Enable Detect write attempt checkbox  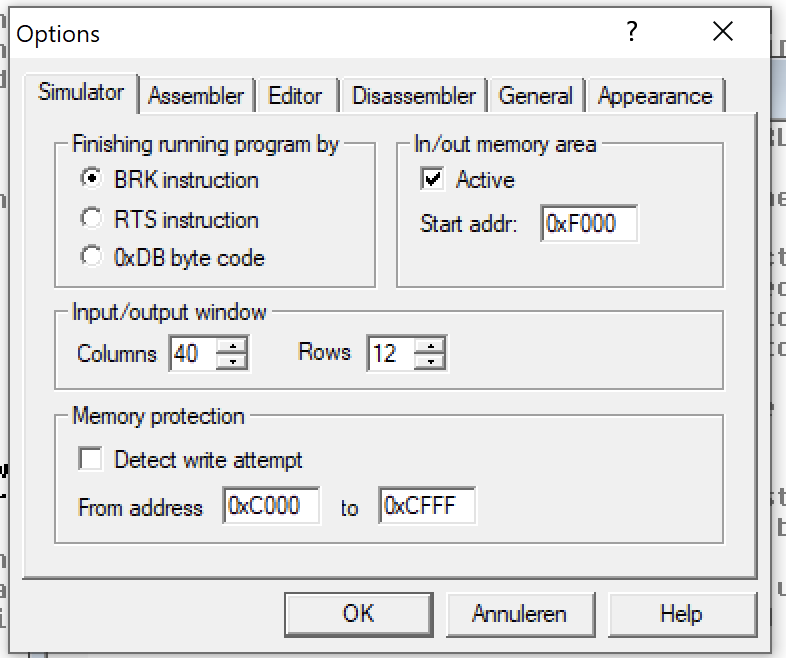click(91, 460)
